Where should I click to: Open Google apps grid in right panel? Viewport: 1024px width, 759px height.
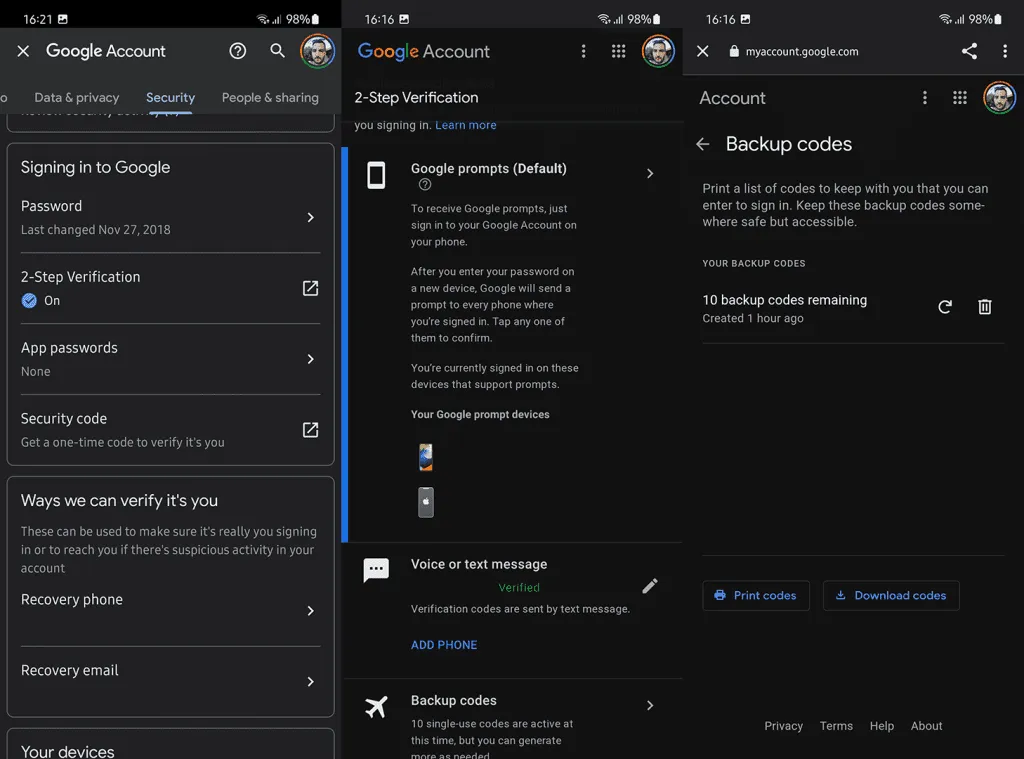(x=960, y=98)
